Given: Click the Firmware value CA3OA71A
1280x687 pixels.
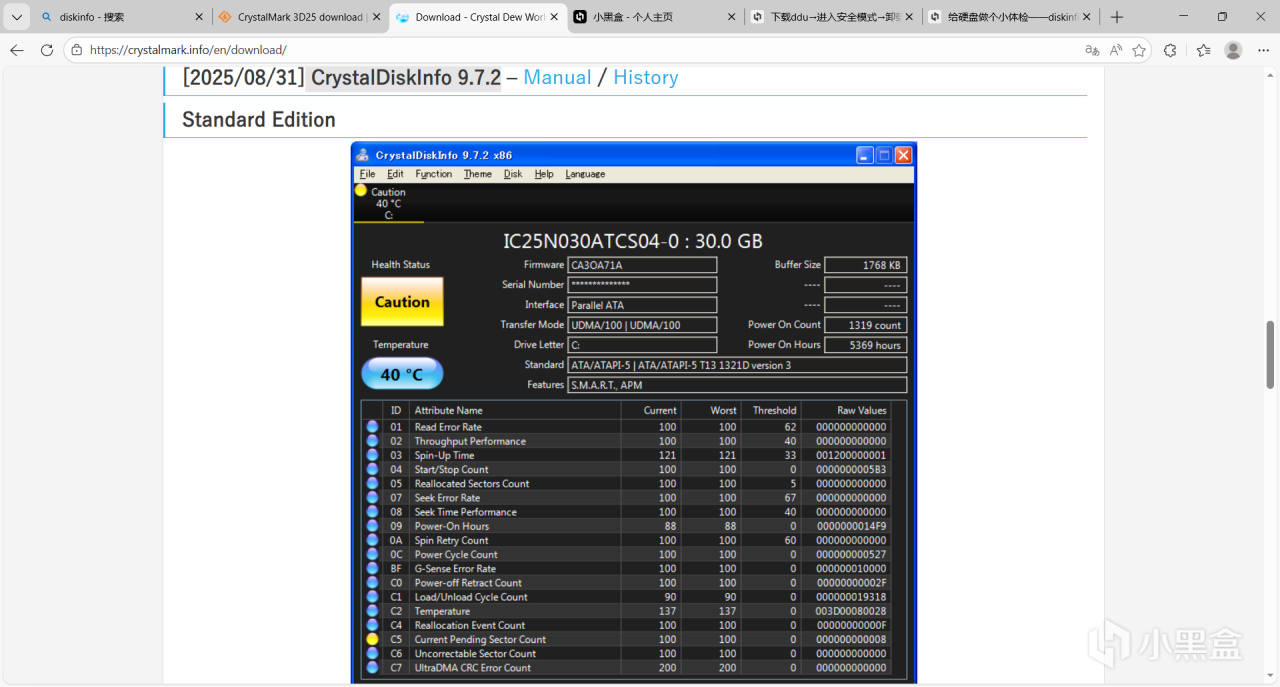Looking at the screenshot, I should point(642,265).
